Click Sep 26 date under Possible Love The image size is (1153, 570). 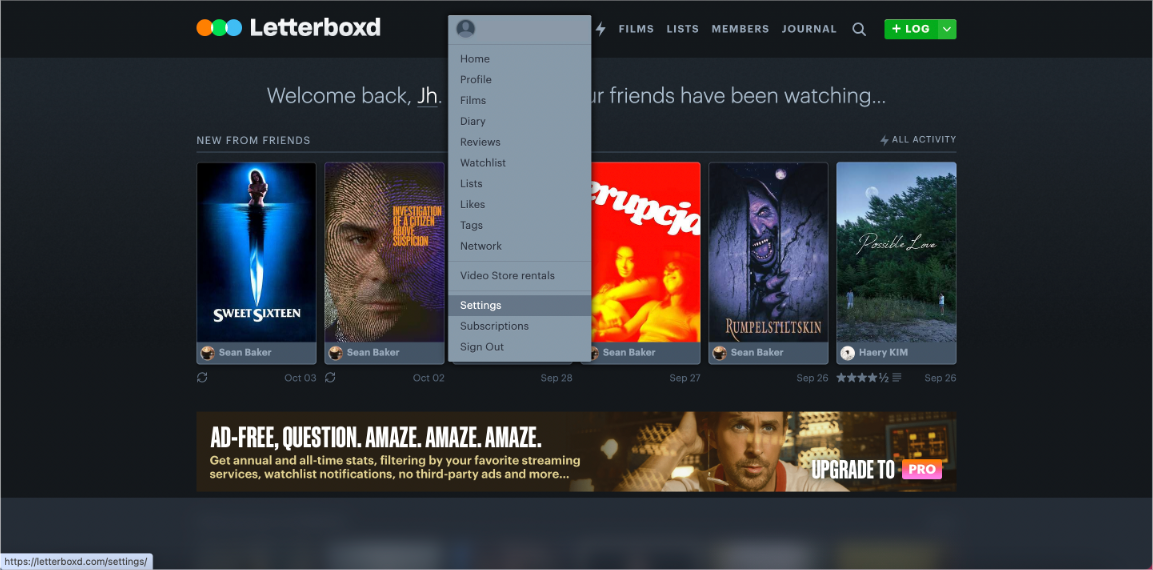(940, 378)
